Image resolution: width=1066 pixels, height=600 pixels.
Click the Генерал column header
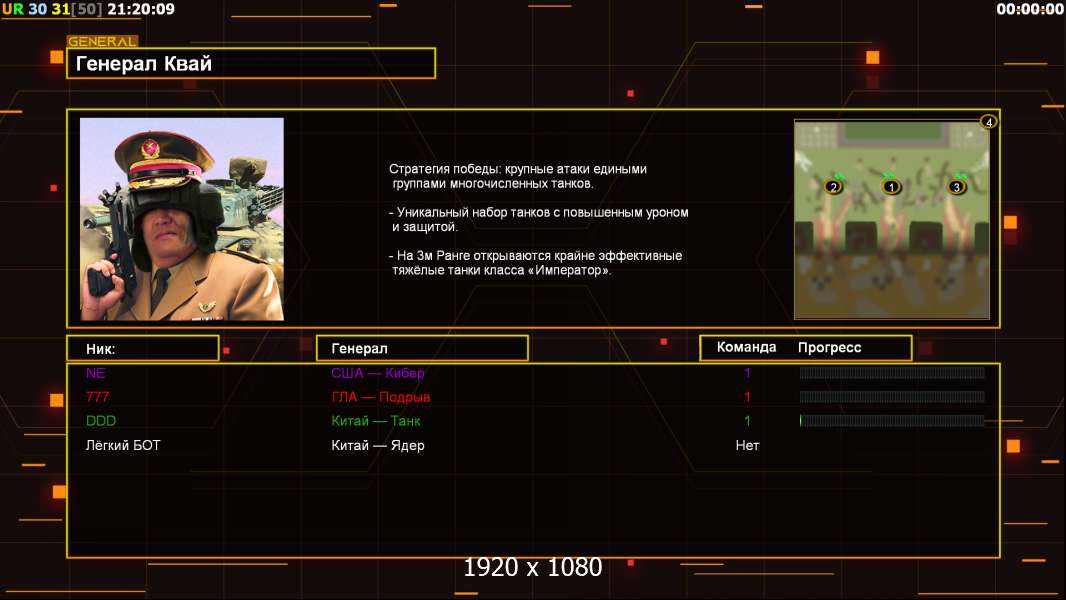[422, 349]
